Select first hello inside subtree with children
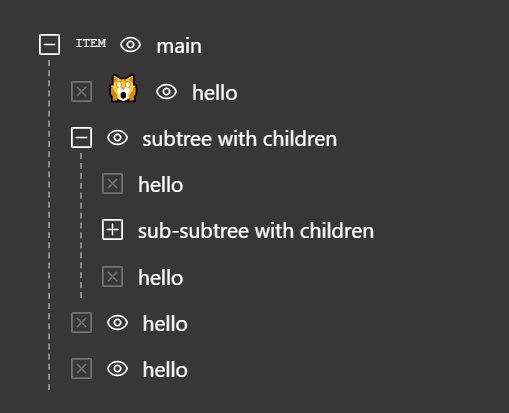The height and width of the screenshot is (413, 509). point(161,185)
